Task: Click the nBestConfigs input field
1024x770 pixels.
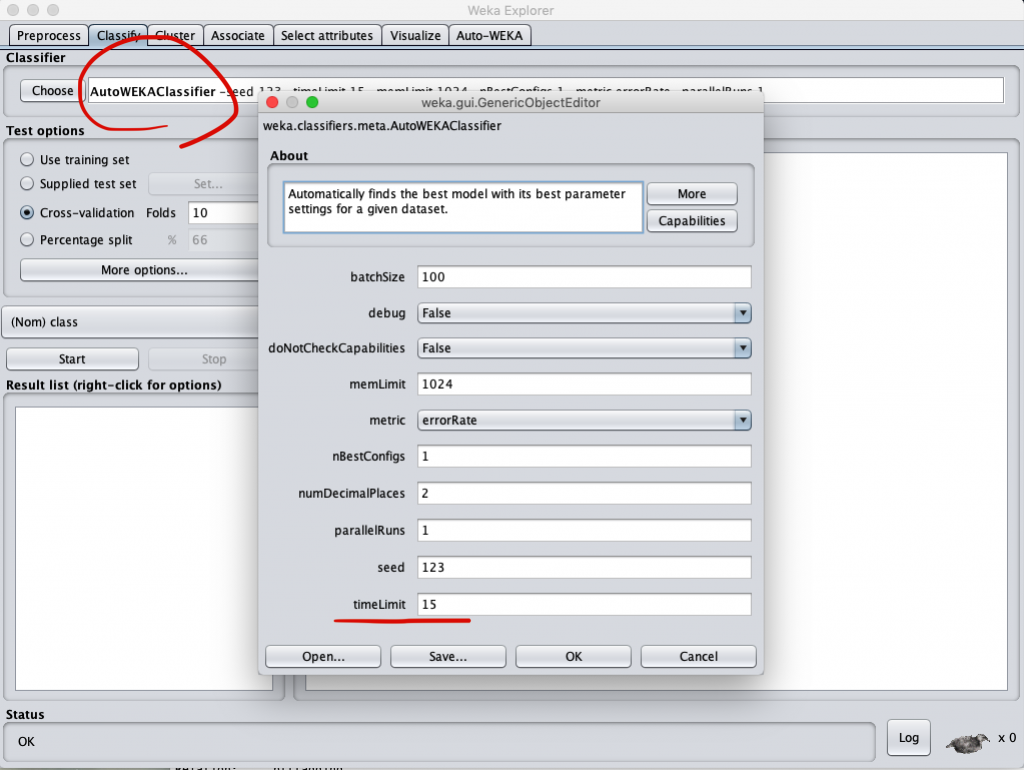Action: 584,456
